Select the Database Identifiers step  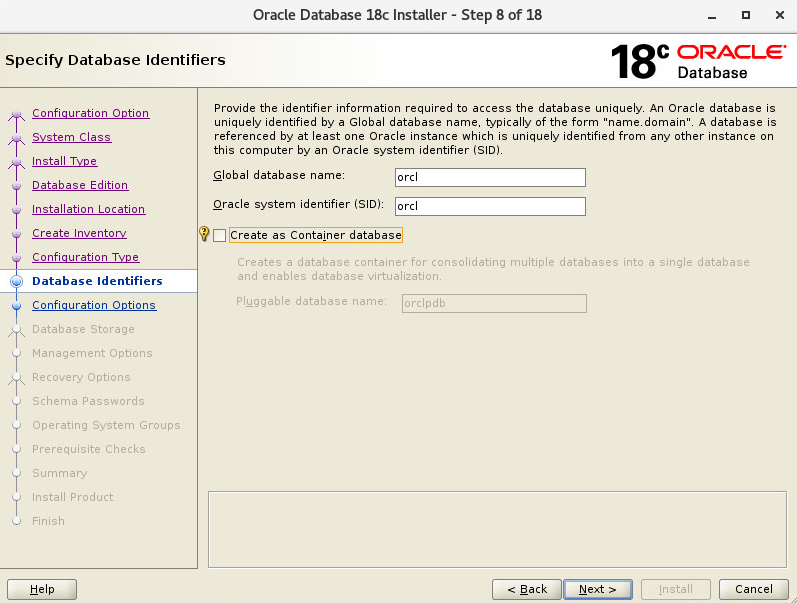coord(97,281)
